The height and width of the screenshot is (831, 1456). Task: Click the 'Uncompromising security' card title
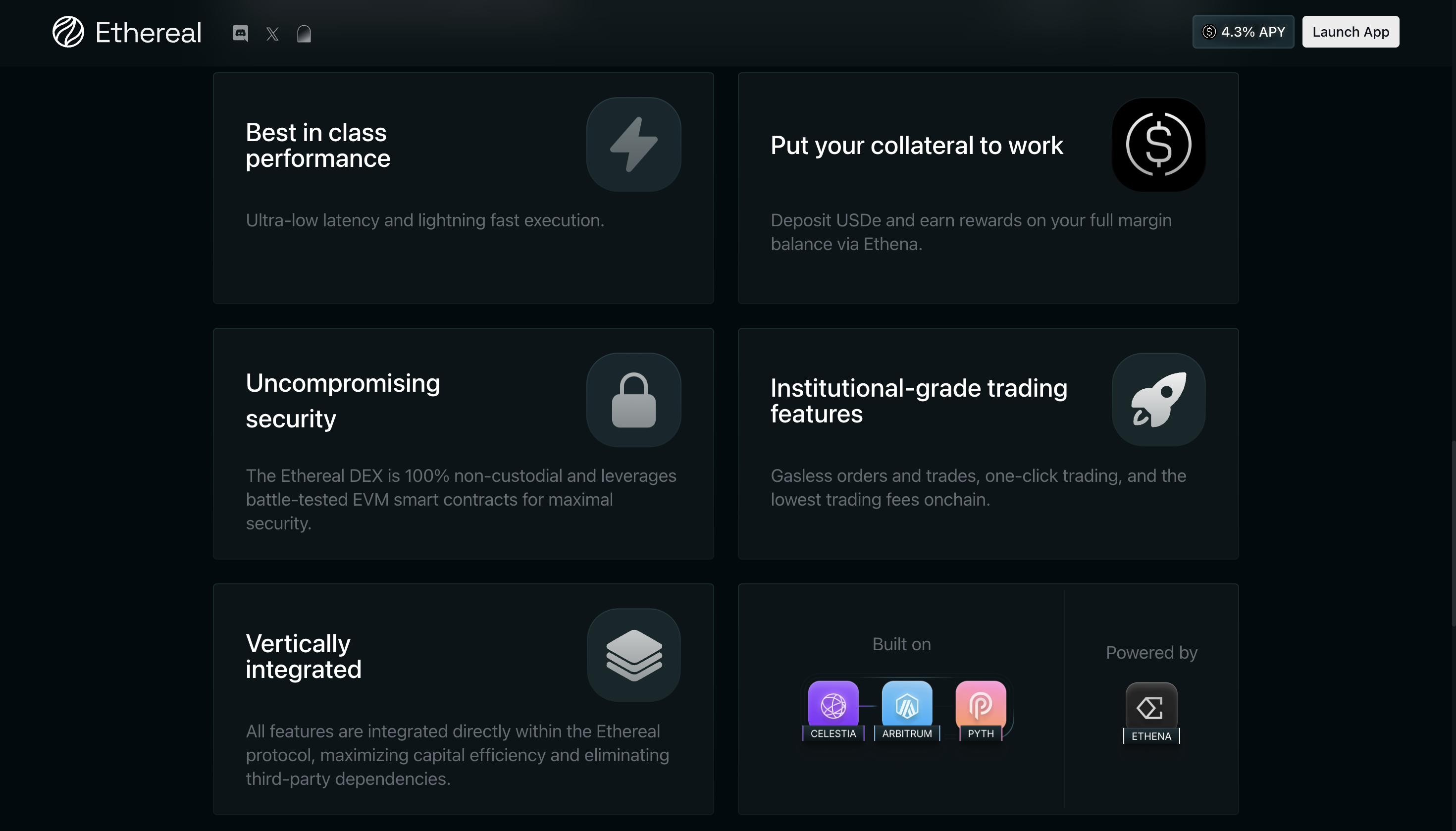tap(342, 401)
